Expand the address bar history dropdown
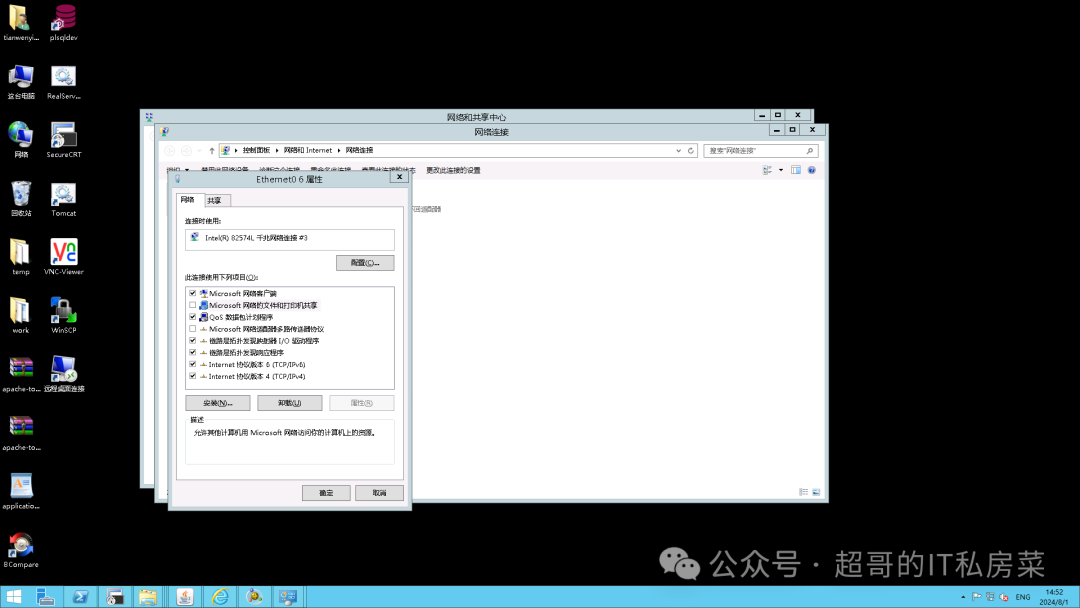Screen dimensions: 1080x608 pyautogui.click(x=678, y=150)
